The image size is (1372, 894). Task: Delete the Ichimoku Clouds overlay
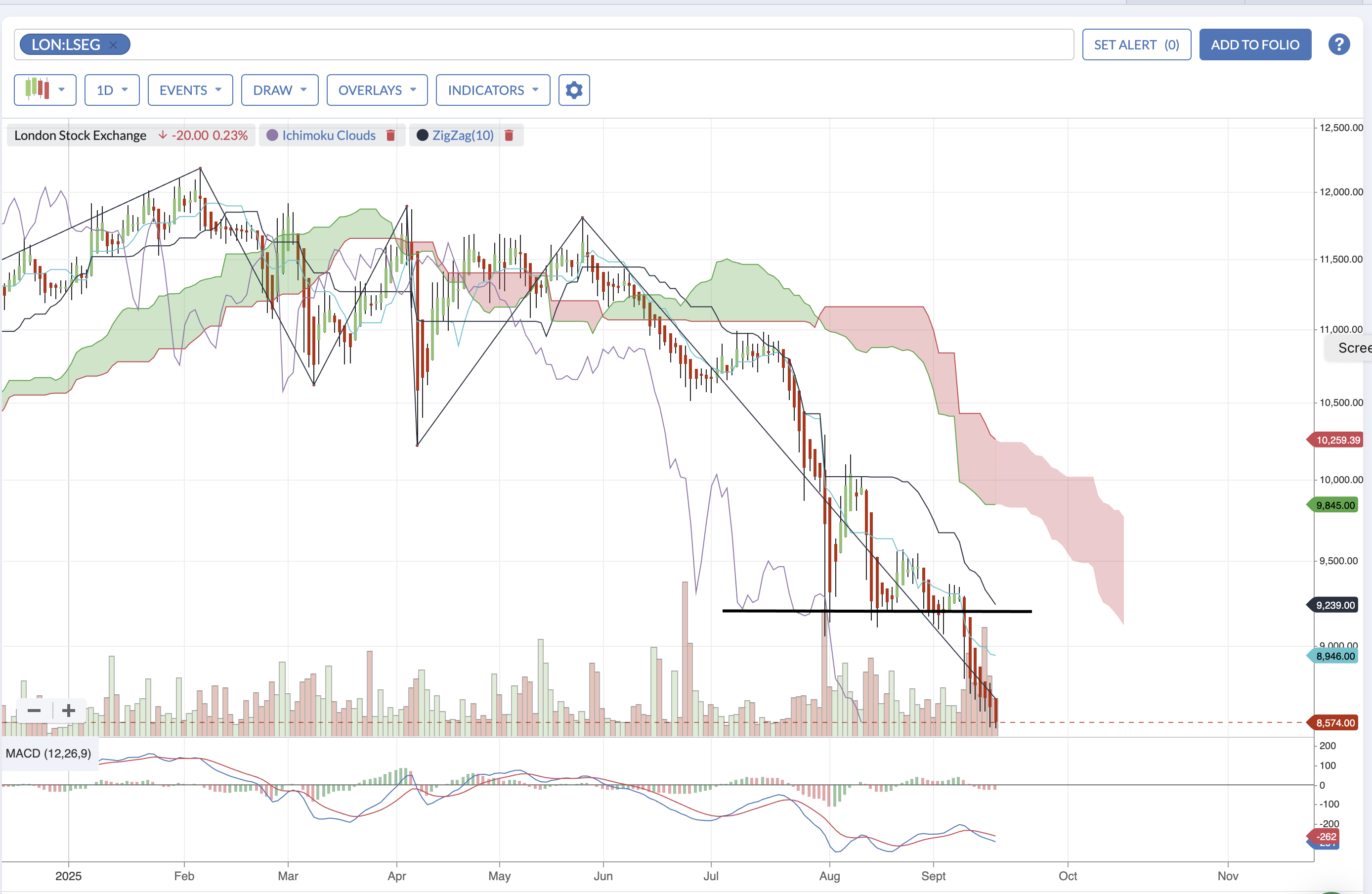390,135
